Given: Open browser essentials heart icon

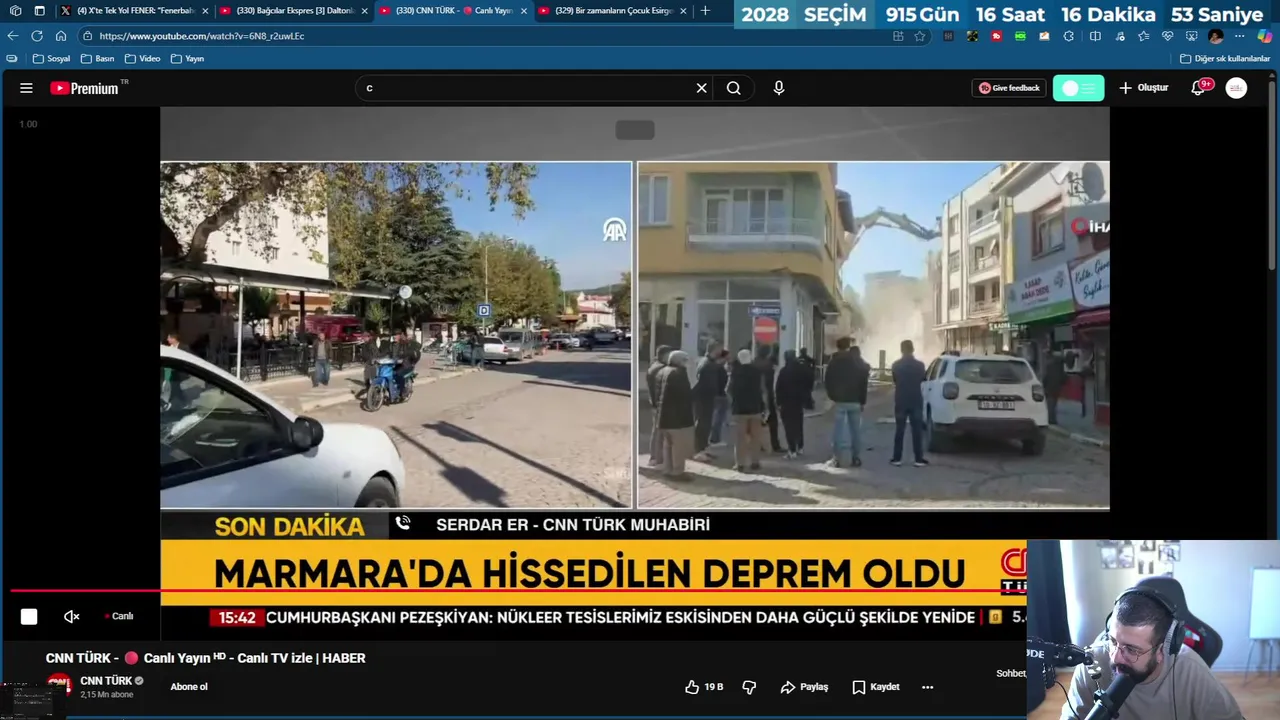Looking at the screenshot, I should click(x=1167, y=36).
